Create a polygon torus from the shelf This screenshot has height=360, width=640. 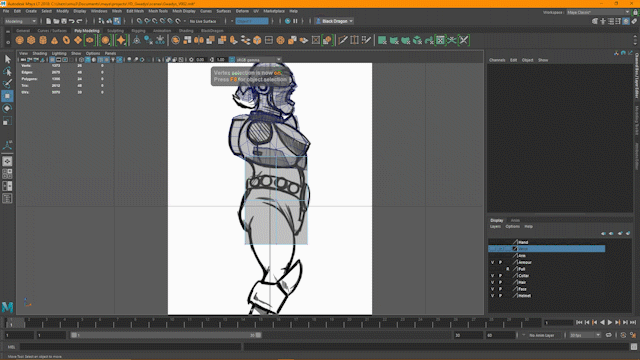point(66,40)
